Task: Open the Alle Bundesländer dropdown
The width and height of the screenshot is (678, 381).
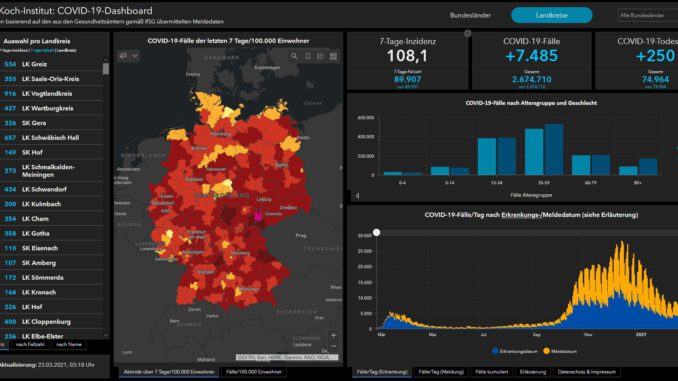Action: [648, 15]
